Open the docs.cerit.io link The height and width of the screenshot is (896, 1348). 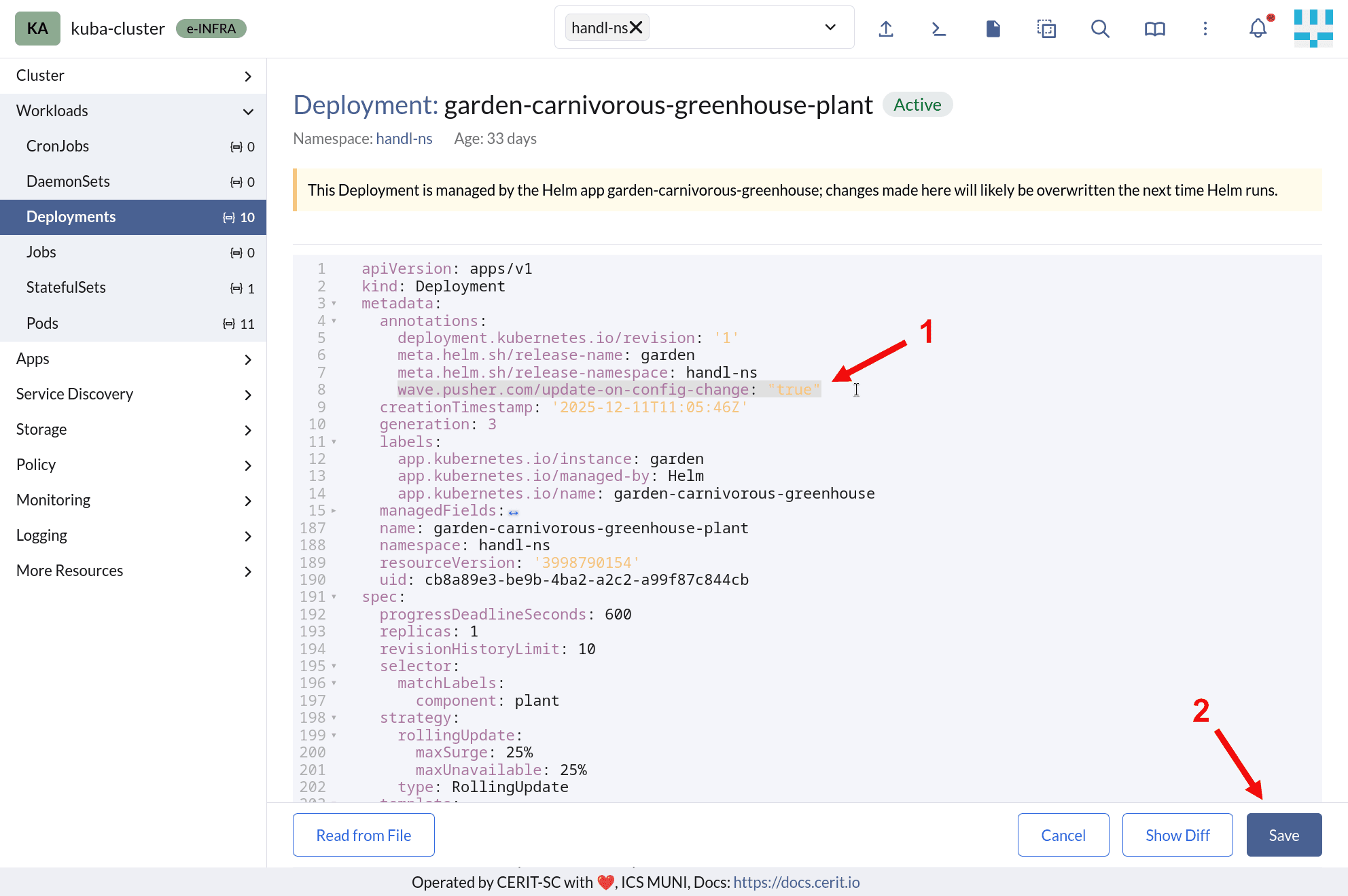coord(796,882)
